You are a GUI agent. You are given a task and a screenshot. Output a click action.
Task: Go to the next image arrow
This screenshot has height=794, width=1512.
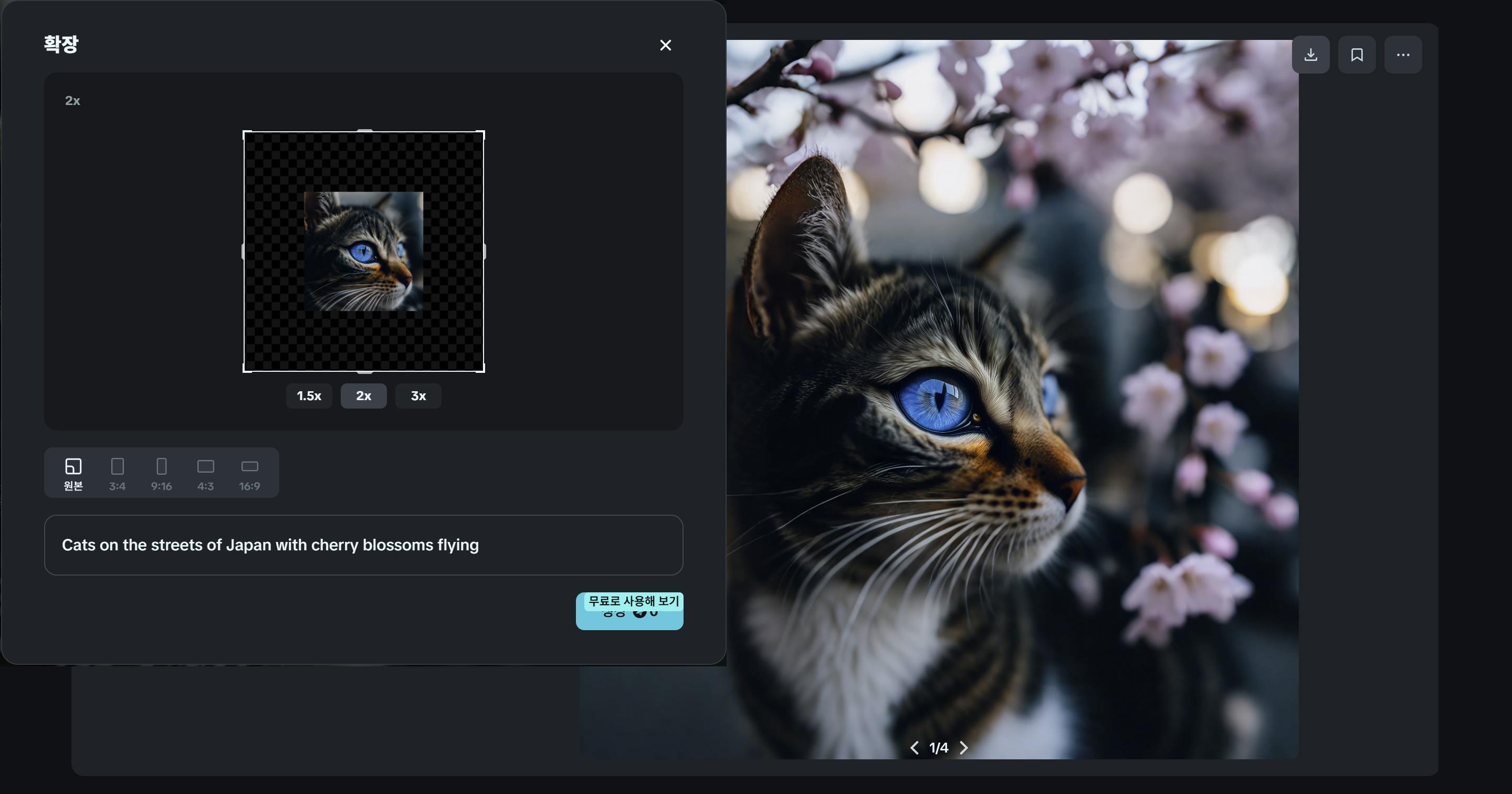pyautogui.click(x=964, y=748)
